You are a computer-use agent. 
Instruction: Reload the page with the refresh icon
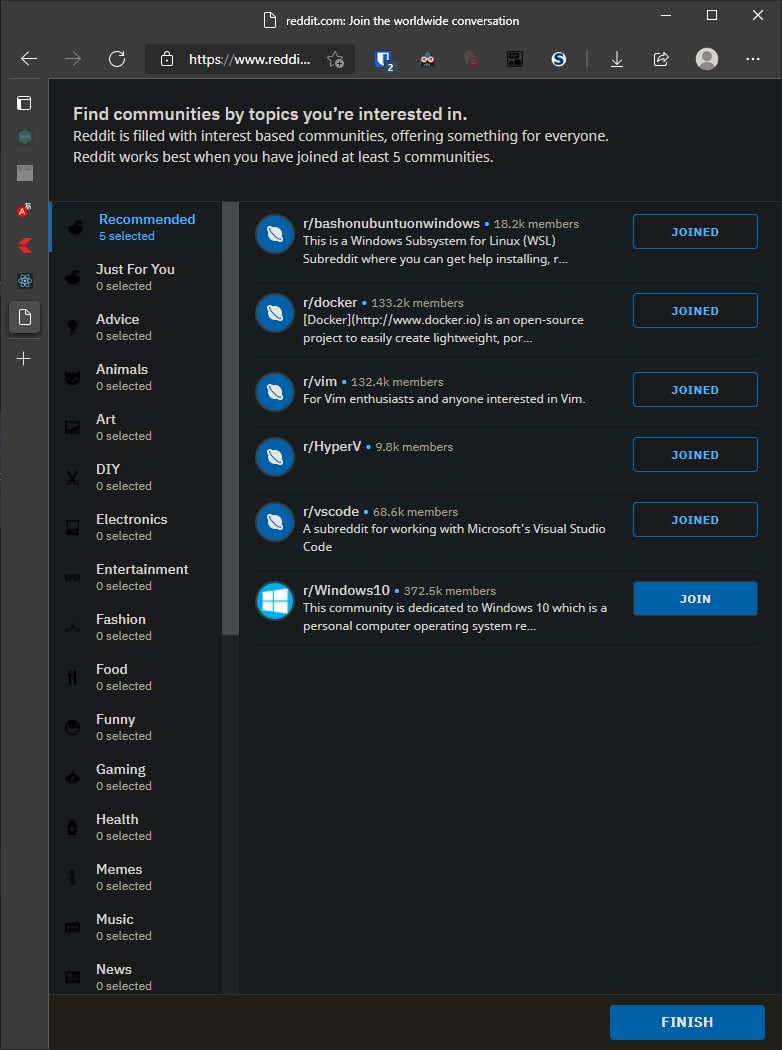click(117, 59)
